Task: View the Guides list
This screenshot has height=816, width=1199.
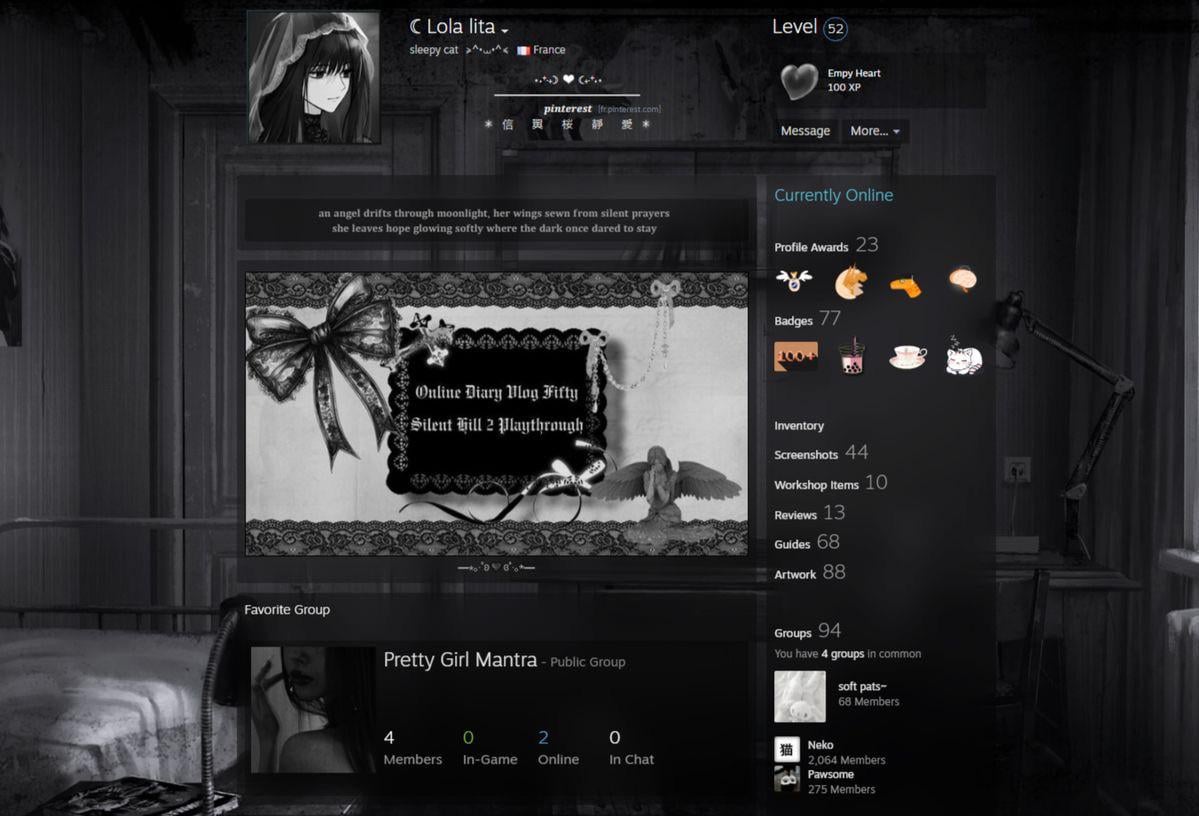Action: pyautogui.click(x=792, y=545)
